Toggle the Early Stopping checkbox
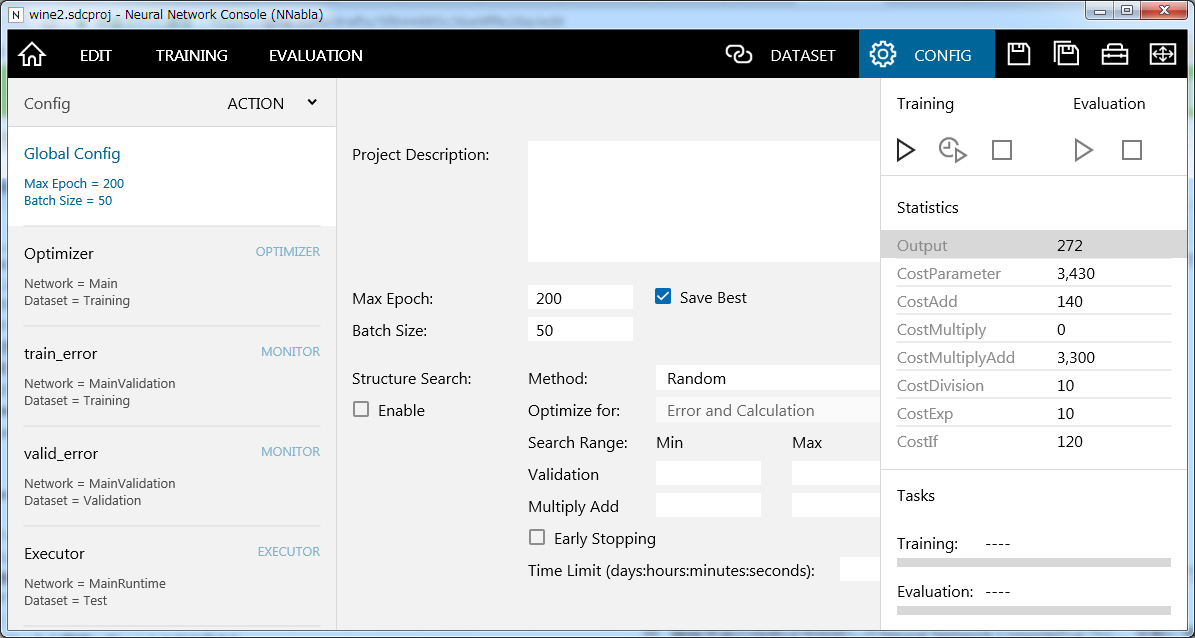 537,538
